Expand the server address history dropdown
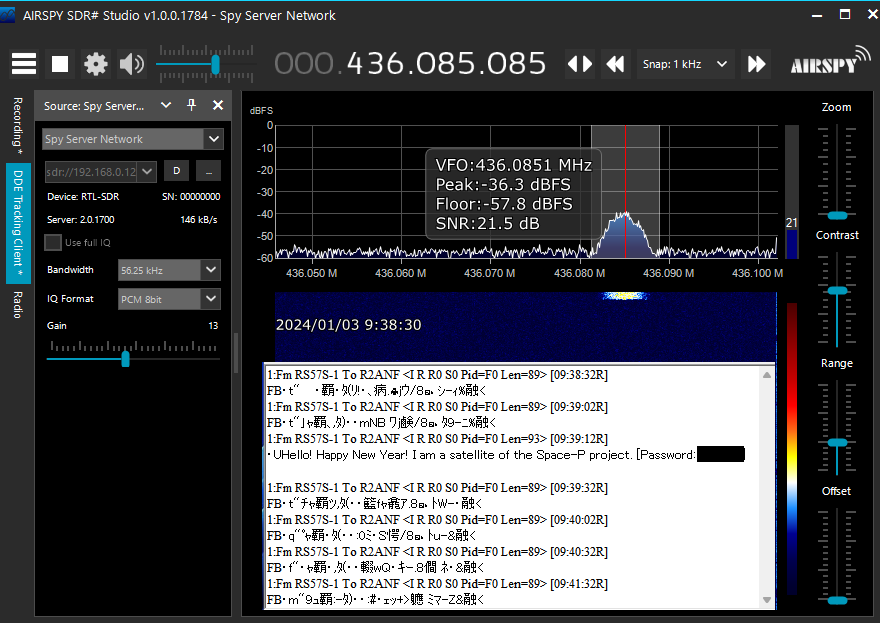880x623 pixels. click(x=147, y=172)
